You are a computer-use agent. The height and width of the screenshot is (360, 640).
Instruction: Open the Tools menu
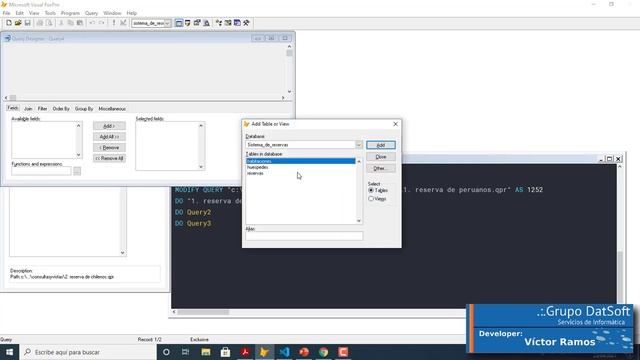point(50,13)
